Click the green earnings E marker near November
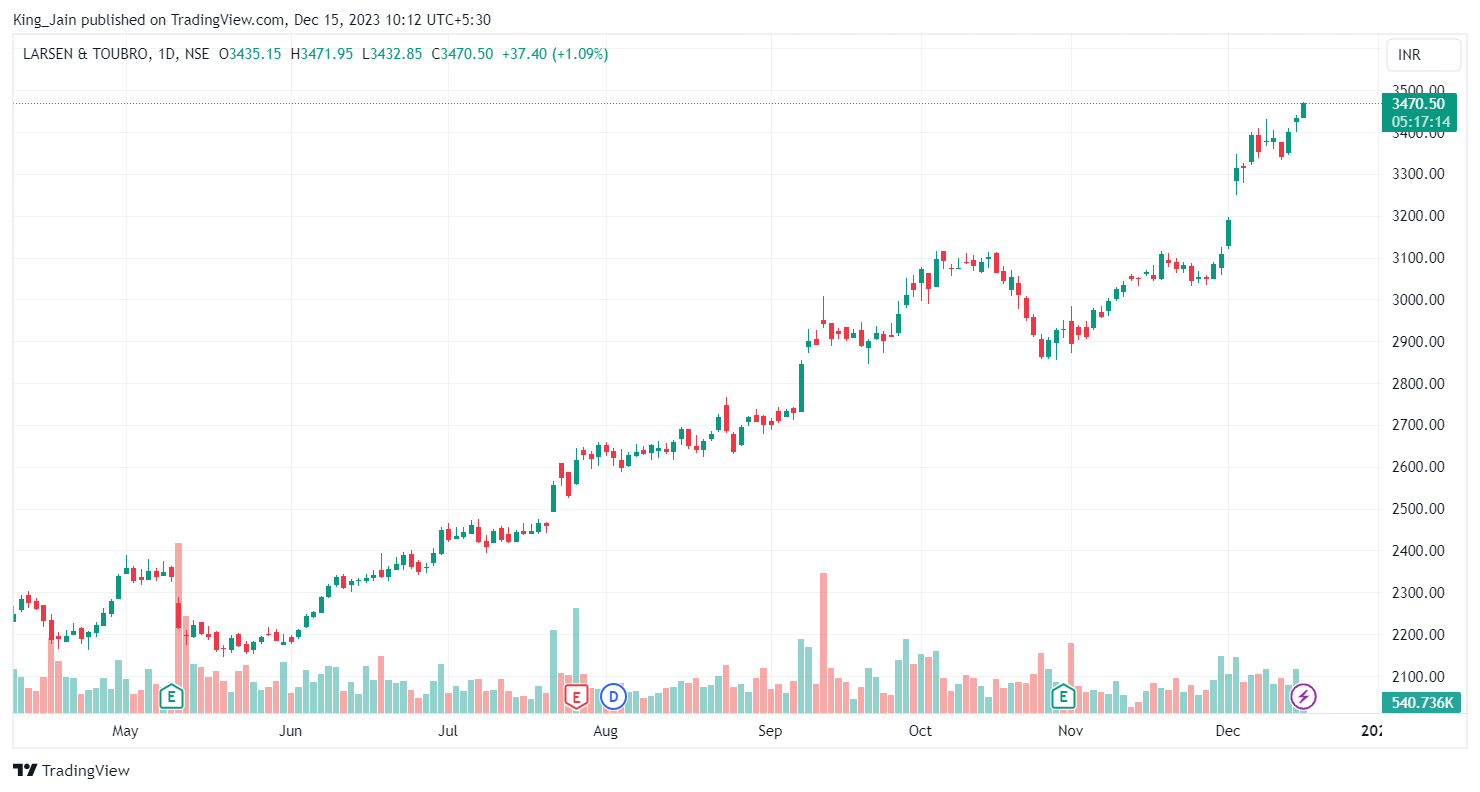This screenshot has height=792, width=1480. [1062, 696]
